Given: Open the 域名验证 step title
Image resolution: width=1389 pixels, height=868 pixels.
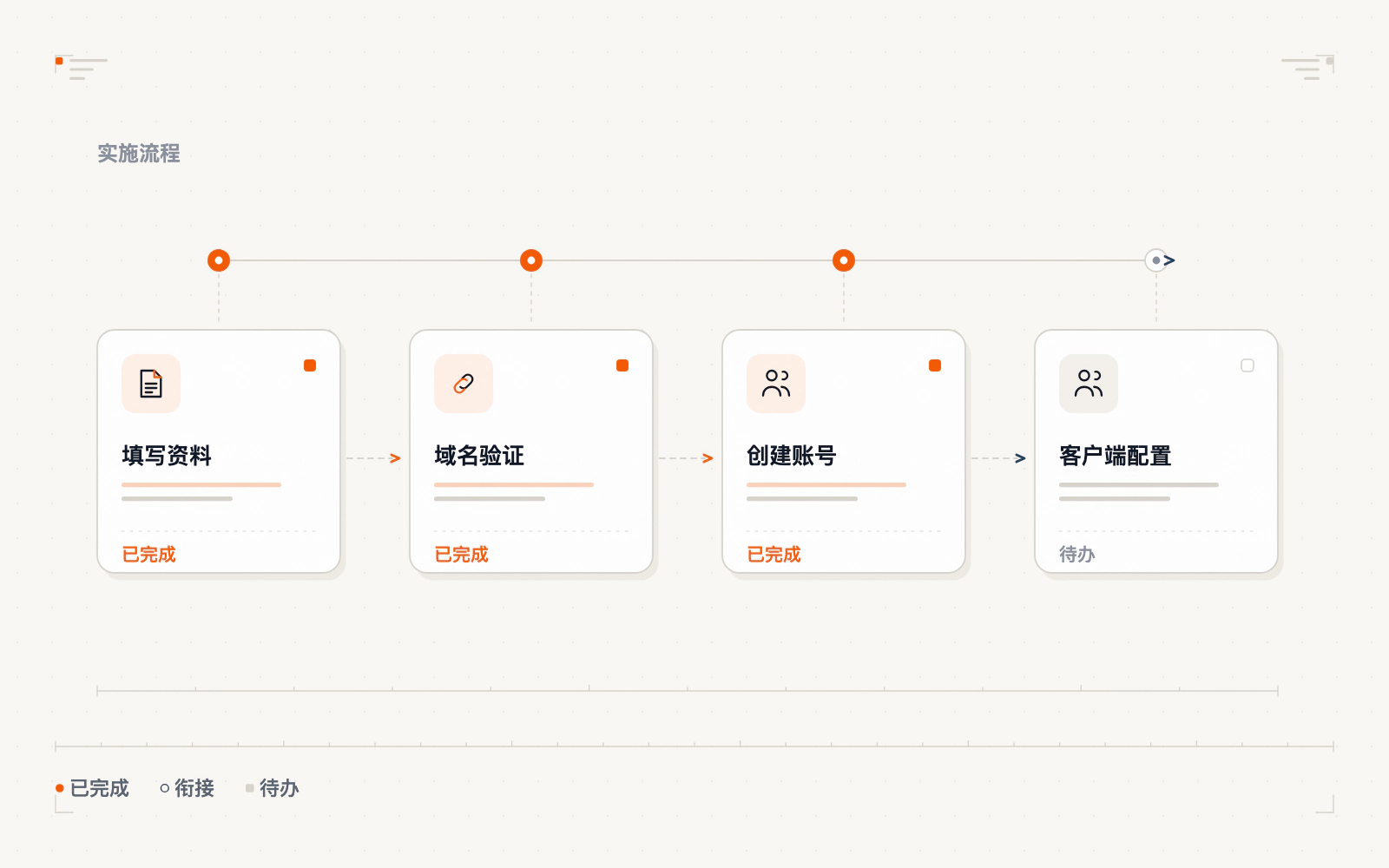Looking at the screenshot, I should point(479,456).
